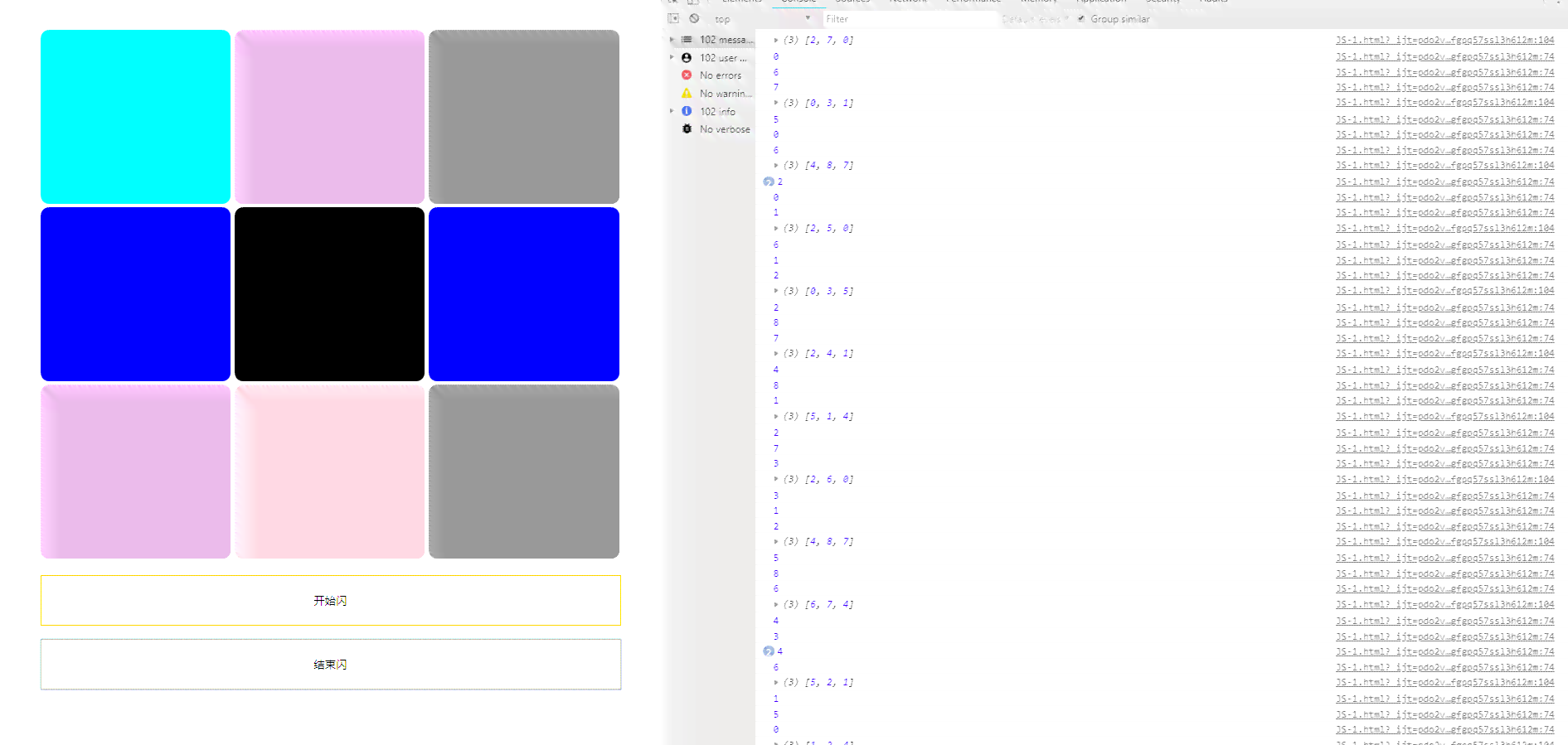Toggle the console sidebar panel icon
The height and width of the screenshot is (745, 1568).
(673, 18)
